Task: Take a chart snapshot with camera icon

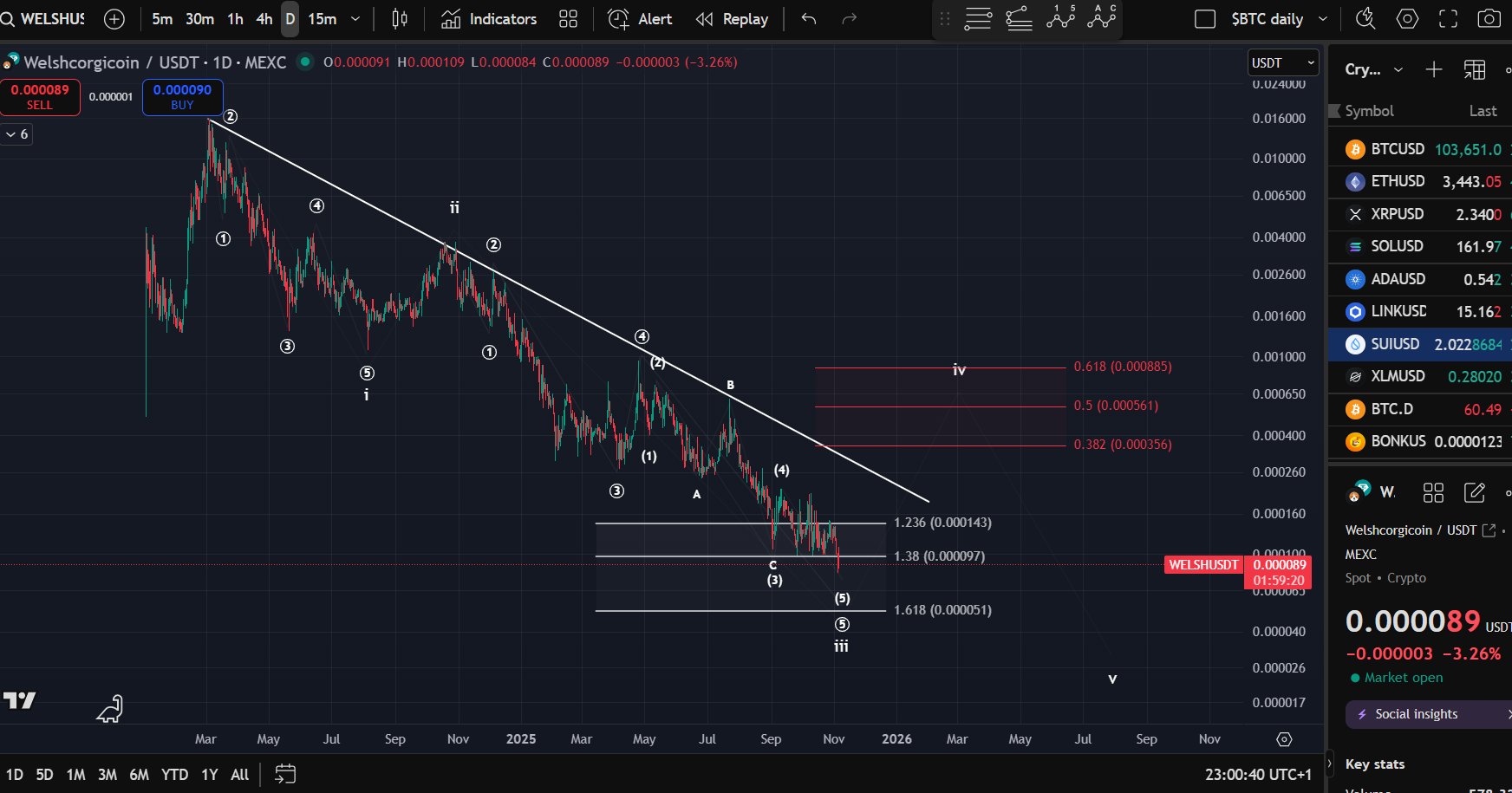Action: point(1489,19)
